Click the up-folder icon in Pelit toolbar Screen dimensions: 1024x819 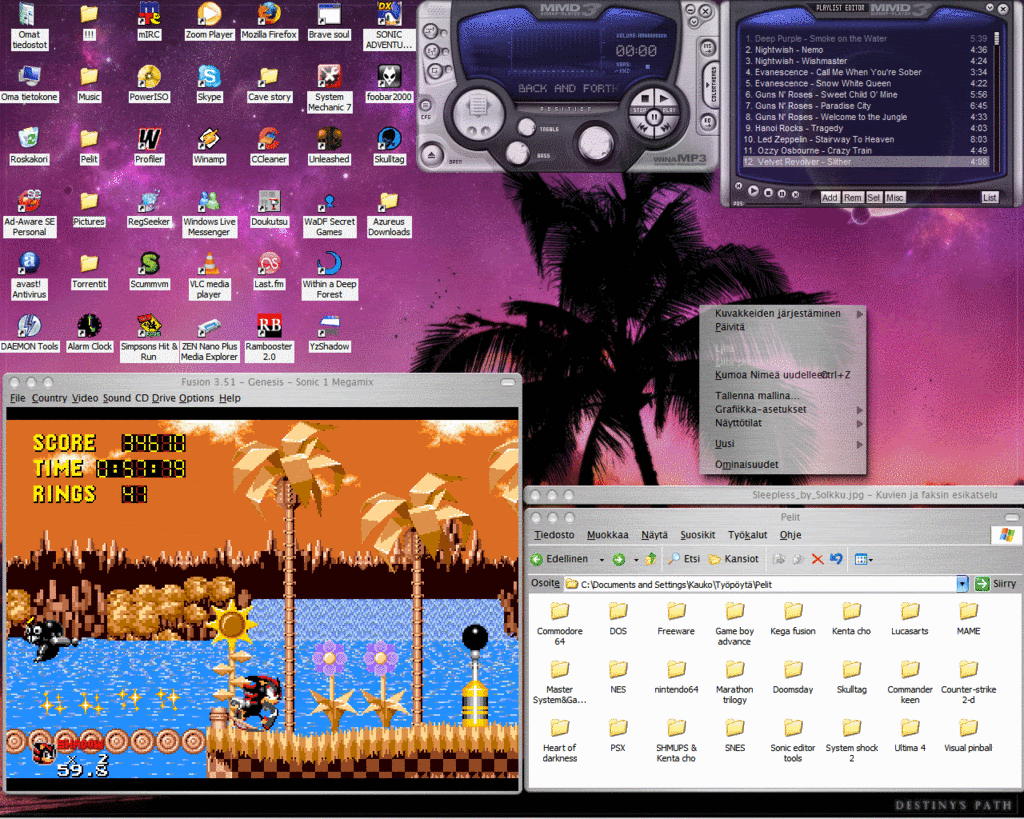coord(650,559)
